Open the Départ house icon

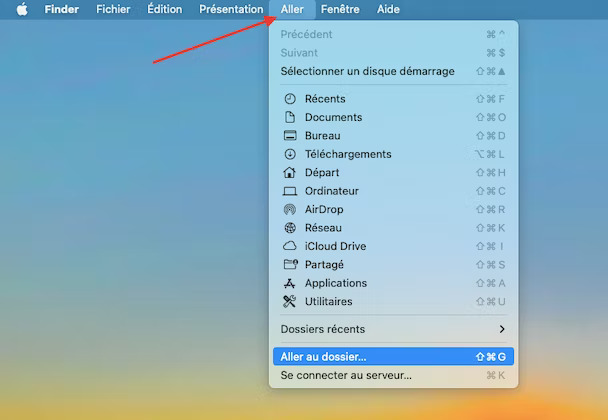290,172
